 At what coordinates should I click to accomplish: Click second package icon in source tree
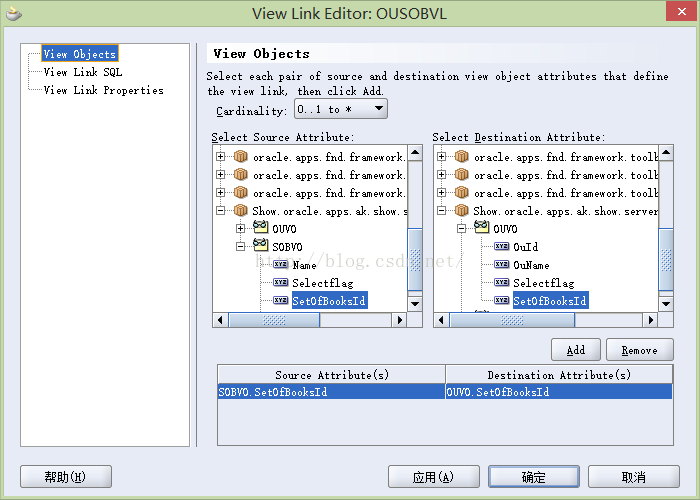point(241,174)
